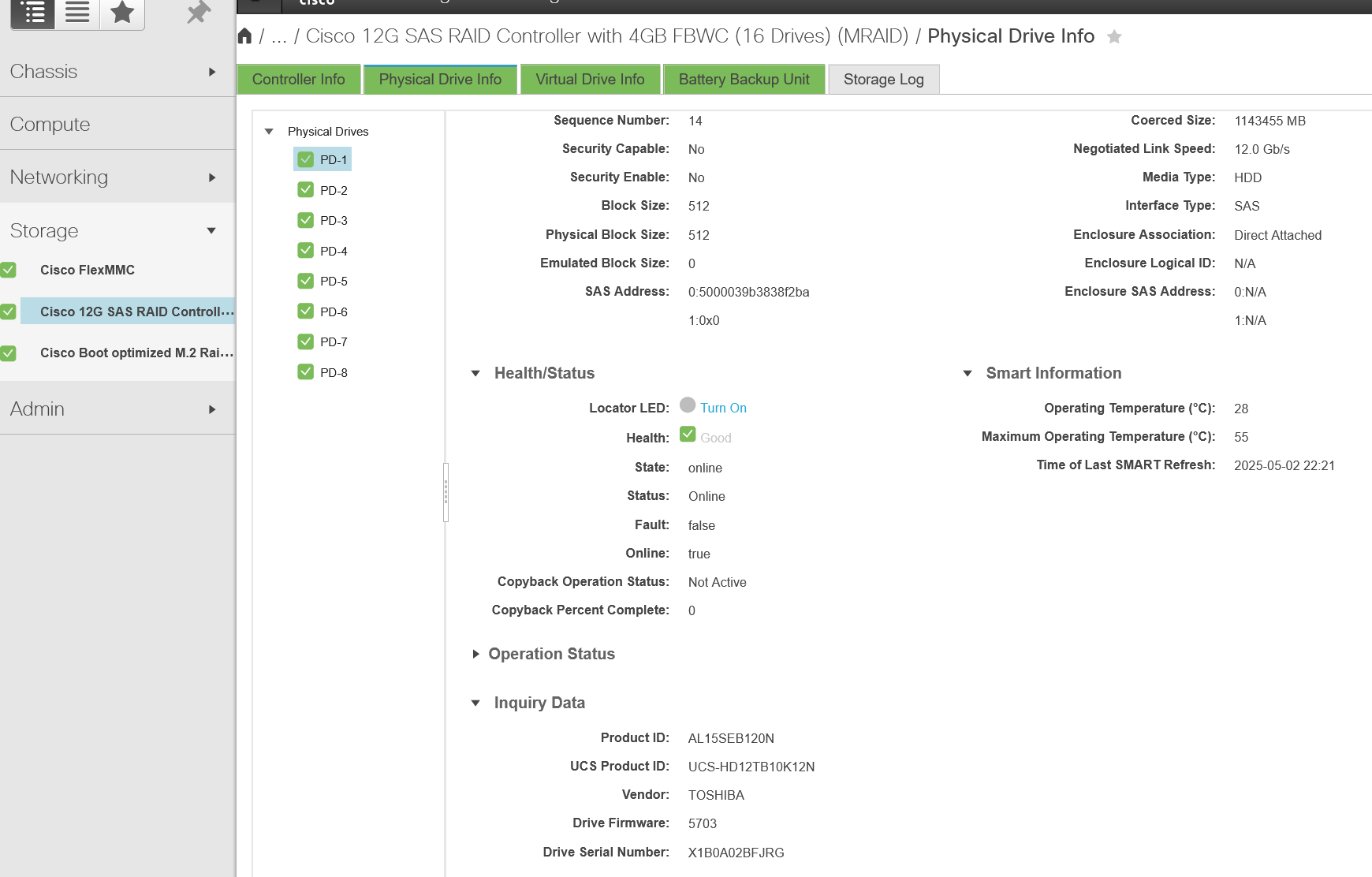Click the Drive Serial Number value X1B0A02BFJRG
The width and height of the screenshot is (1372, 877).
point(736,853)
